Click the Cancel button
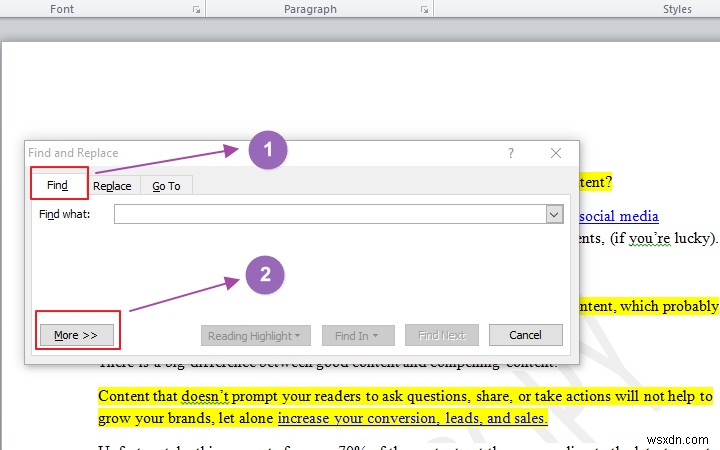 click(x=526, y=335)
